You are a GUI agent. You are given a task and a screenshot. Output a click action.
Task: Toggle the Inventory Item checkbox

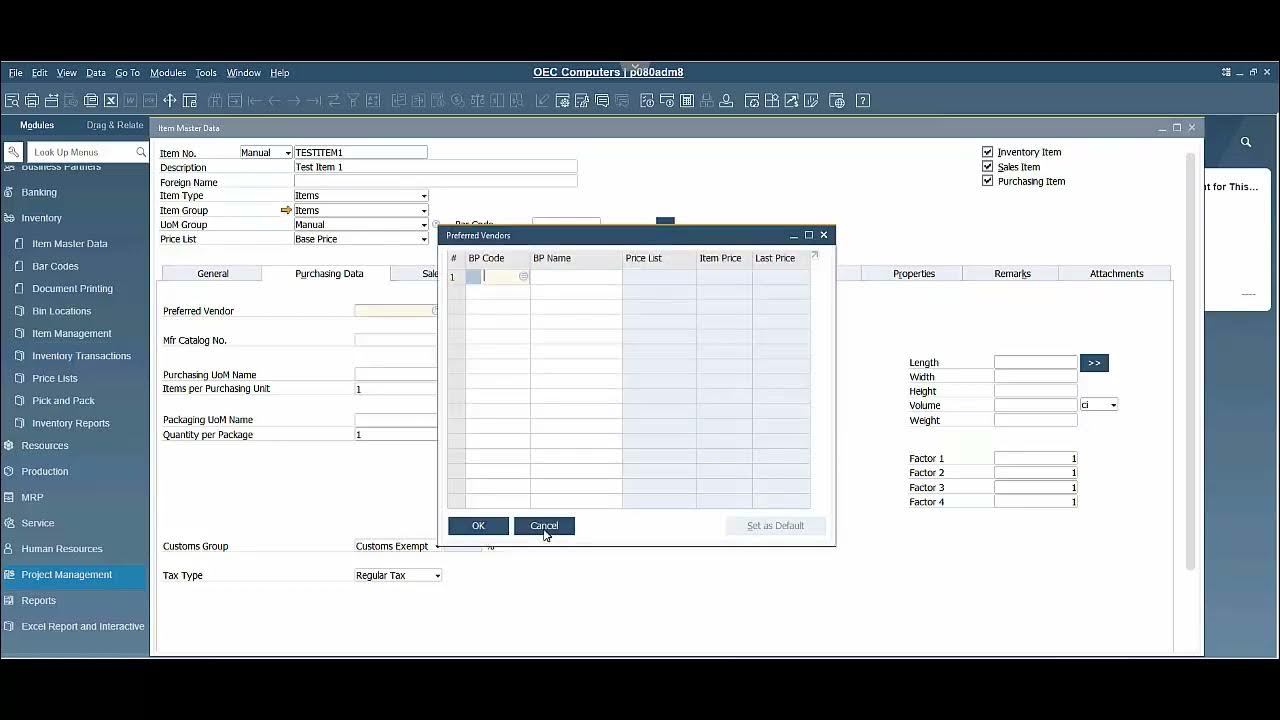987,152
